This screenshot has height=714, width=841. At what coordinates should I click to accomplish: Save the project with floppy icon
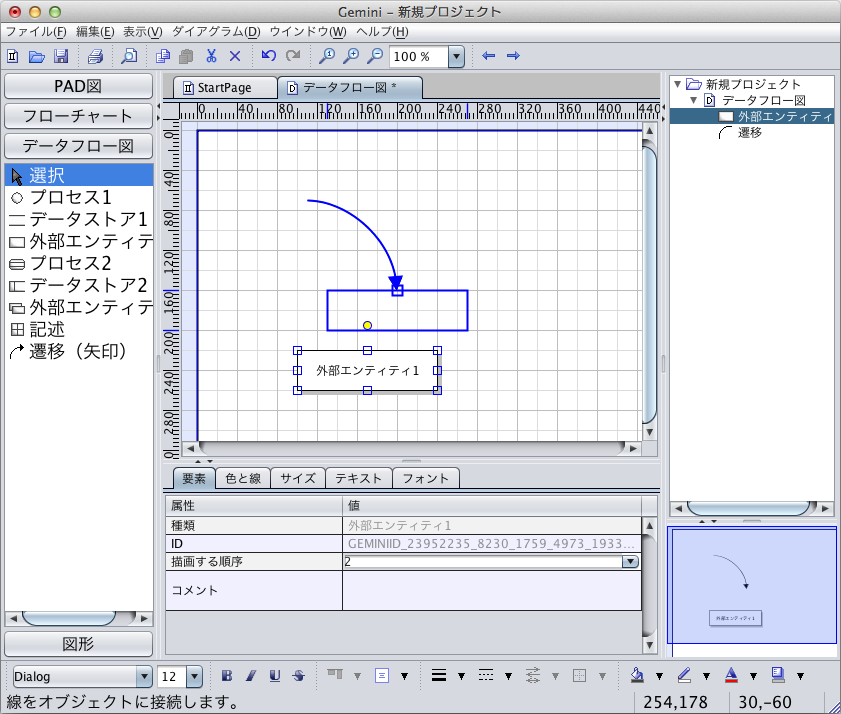pyautogui.click(x=61, y=56)
